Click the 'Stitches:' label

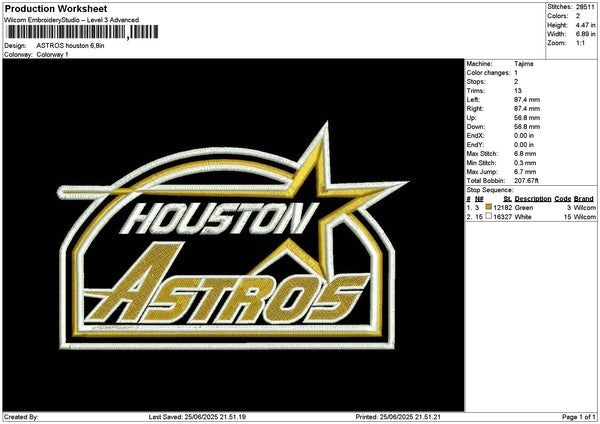[559, 7]
